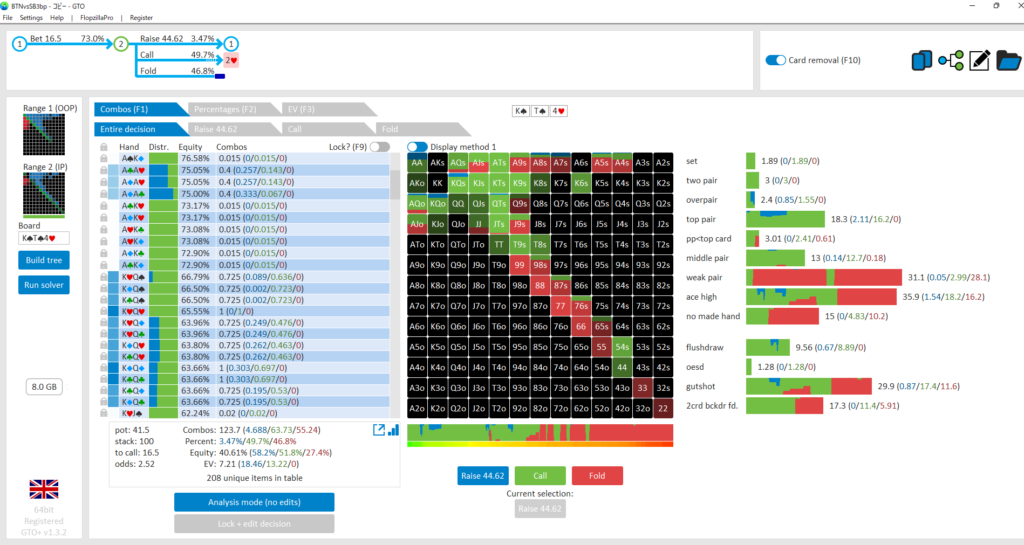This screenshot has height=545, width=1024.
Task: Click the export pop-out icon in summary box
Action: point(380,429)
